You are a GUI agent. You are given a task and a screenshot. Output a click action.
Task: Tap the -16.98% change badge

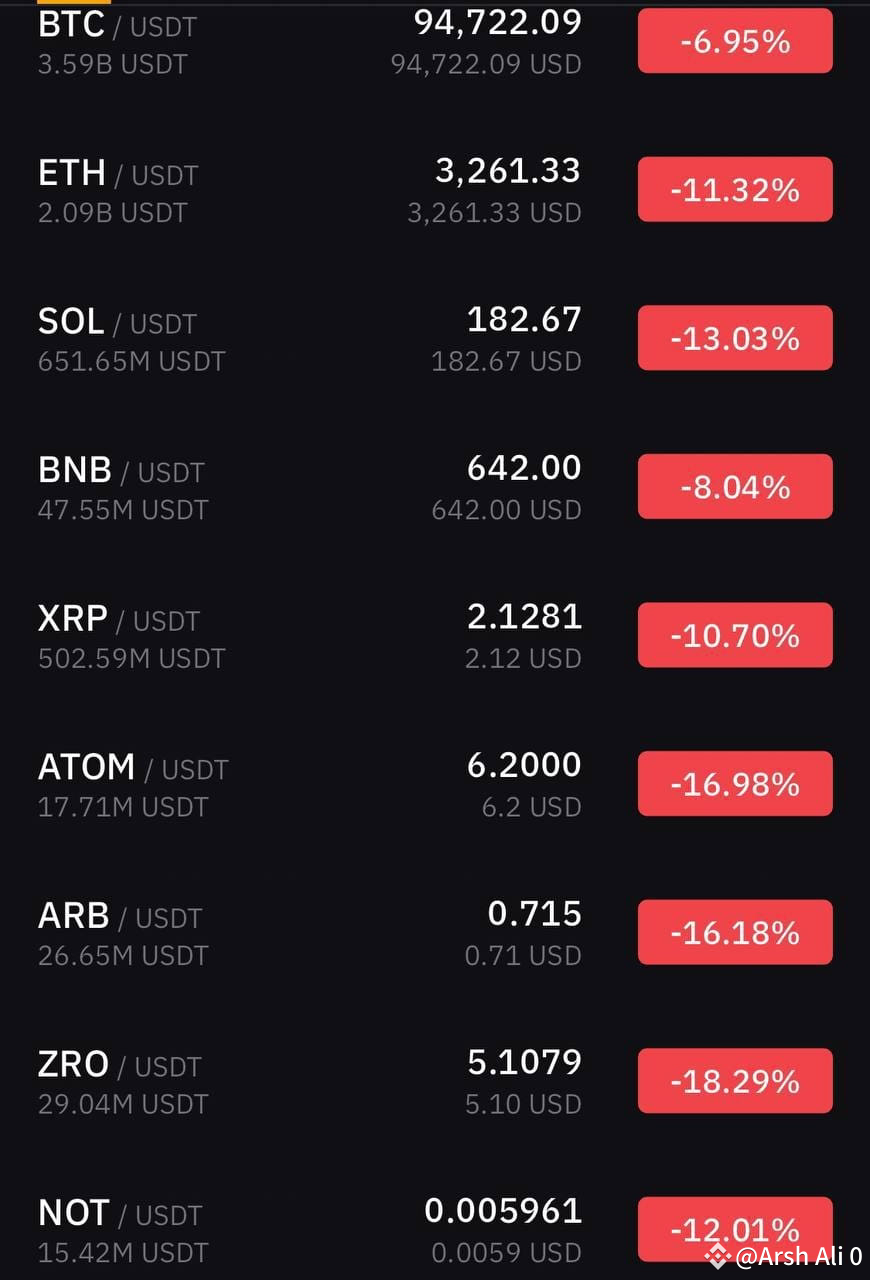pyautogui.click(x=735, y=784)
